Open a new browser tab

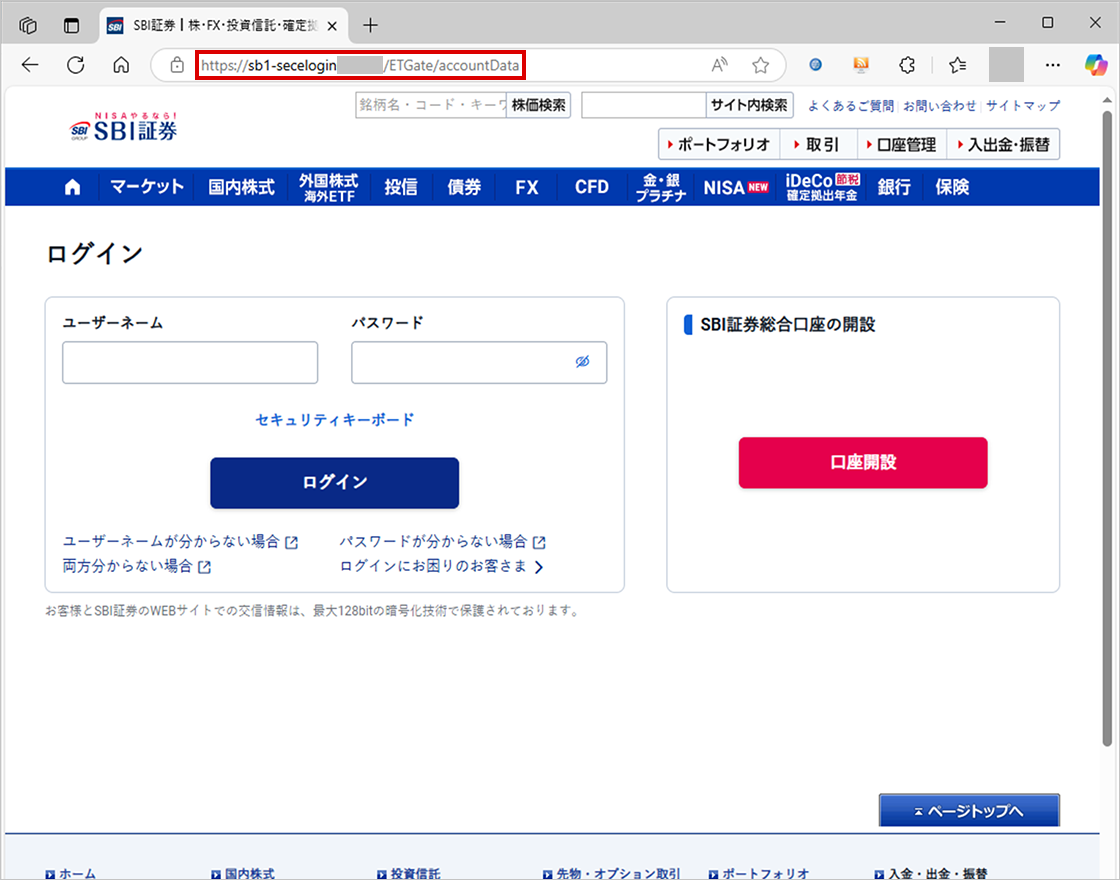(370, 26)
